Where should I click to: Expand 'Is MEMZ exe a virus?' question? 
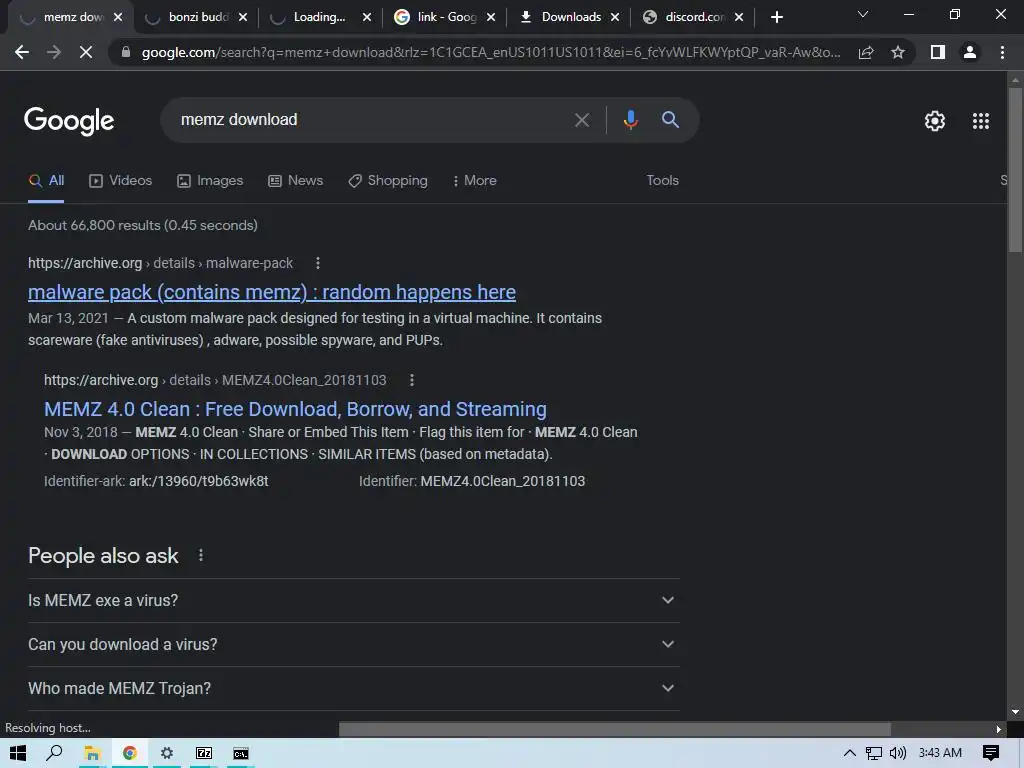(353, 600)
